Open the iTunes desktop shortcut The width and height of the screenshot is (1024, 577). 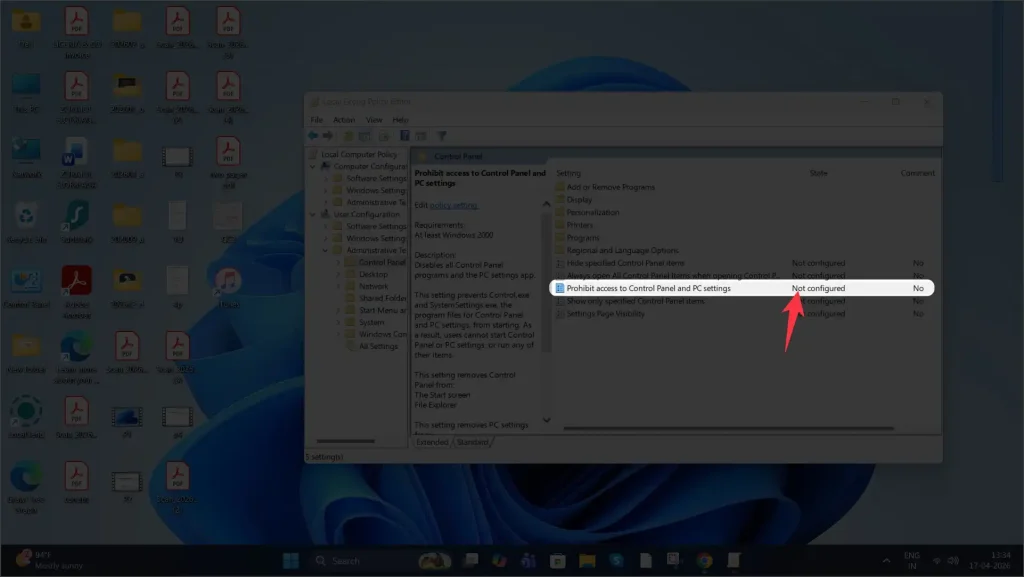228,288
